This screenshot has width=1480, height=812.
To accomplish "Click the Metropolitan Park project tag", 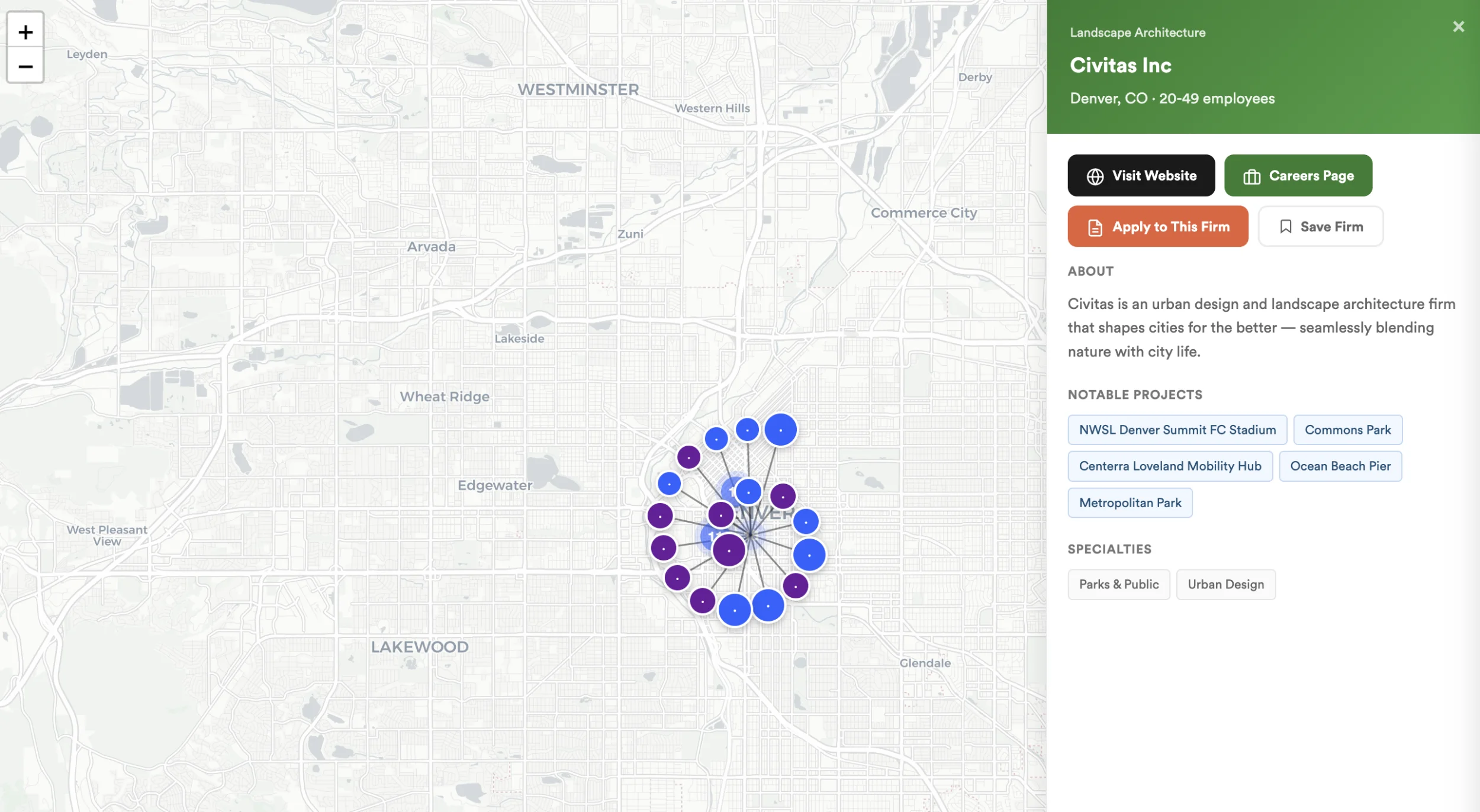I will pyautogui.click(x=1130, y=503).
